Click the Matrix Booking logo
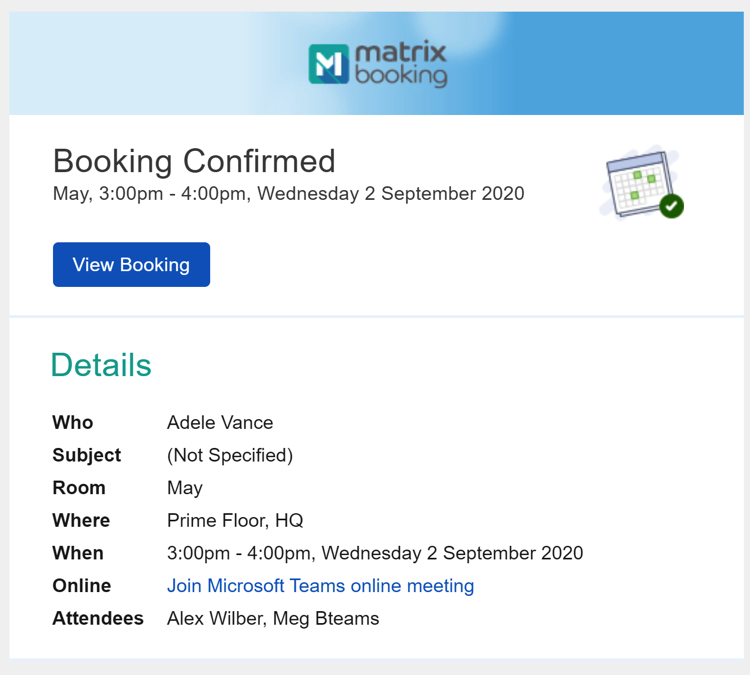This screenshot has width=750, height=675. pos(377,64)
